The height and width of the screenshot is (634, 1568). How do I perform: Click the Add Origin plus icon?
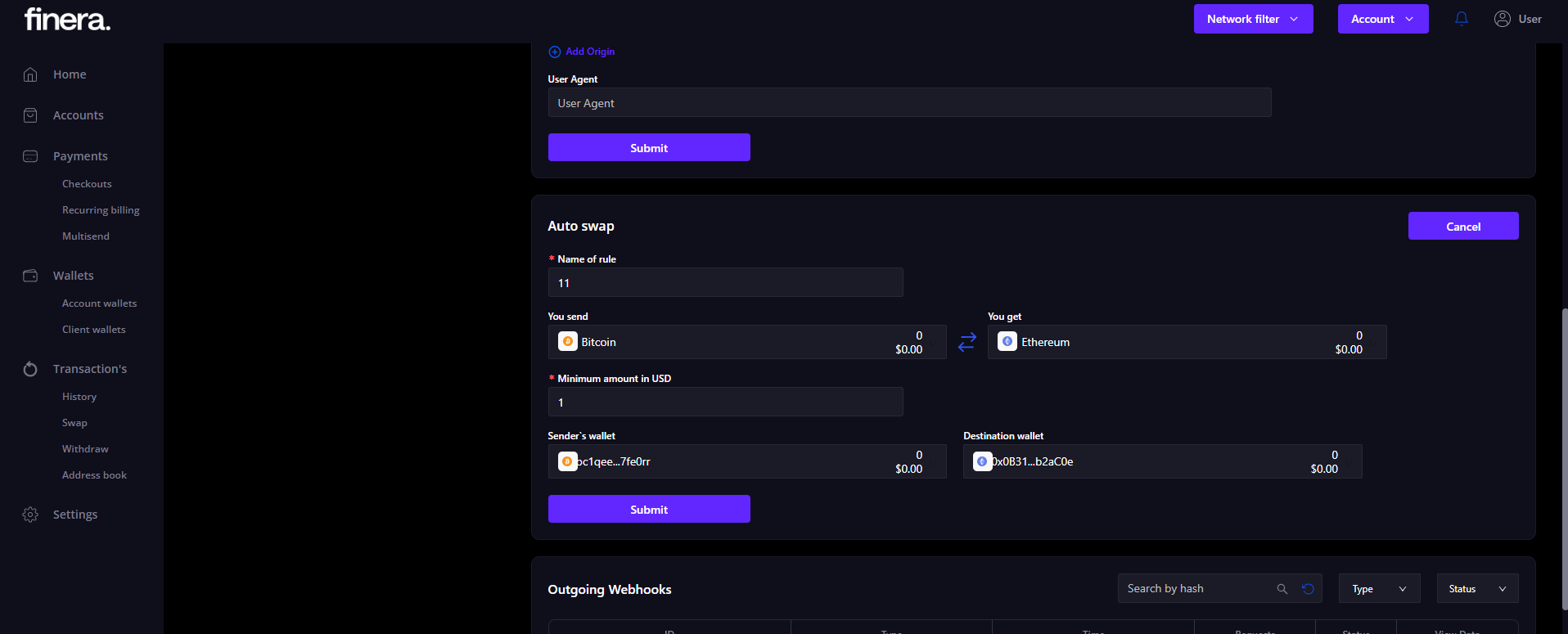[554, 52]
